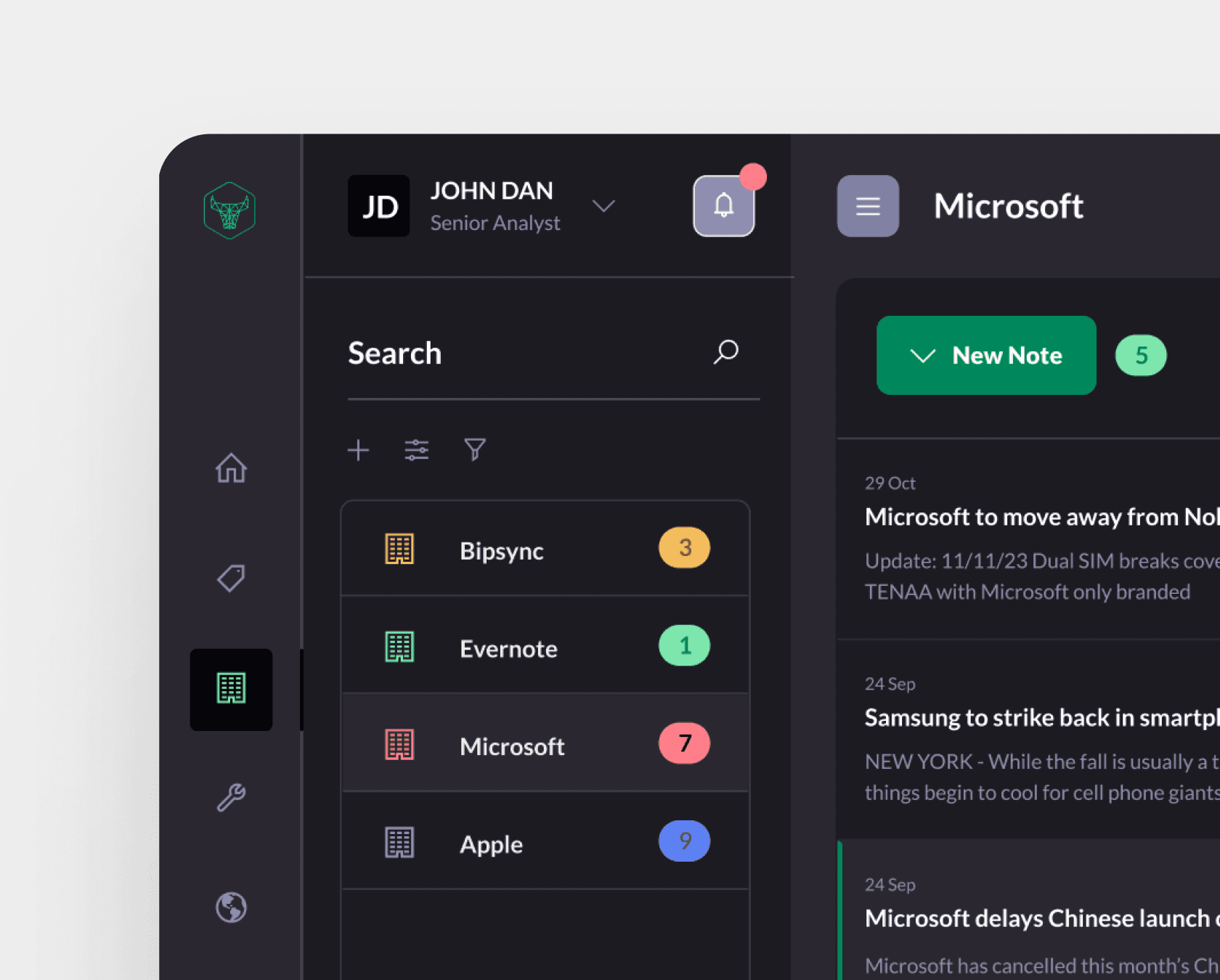The height and width of the screenshot is (980, 1220).
Task: Click the JD avatar tile
Action: (379, 206)
